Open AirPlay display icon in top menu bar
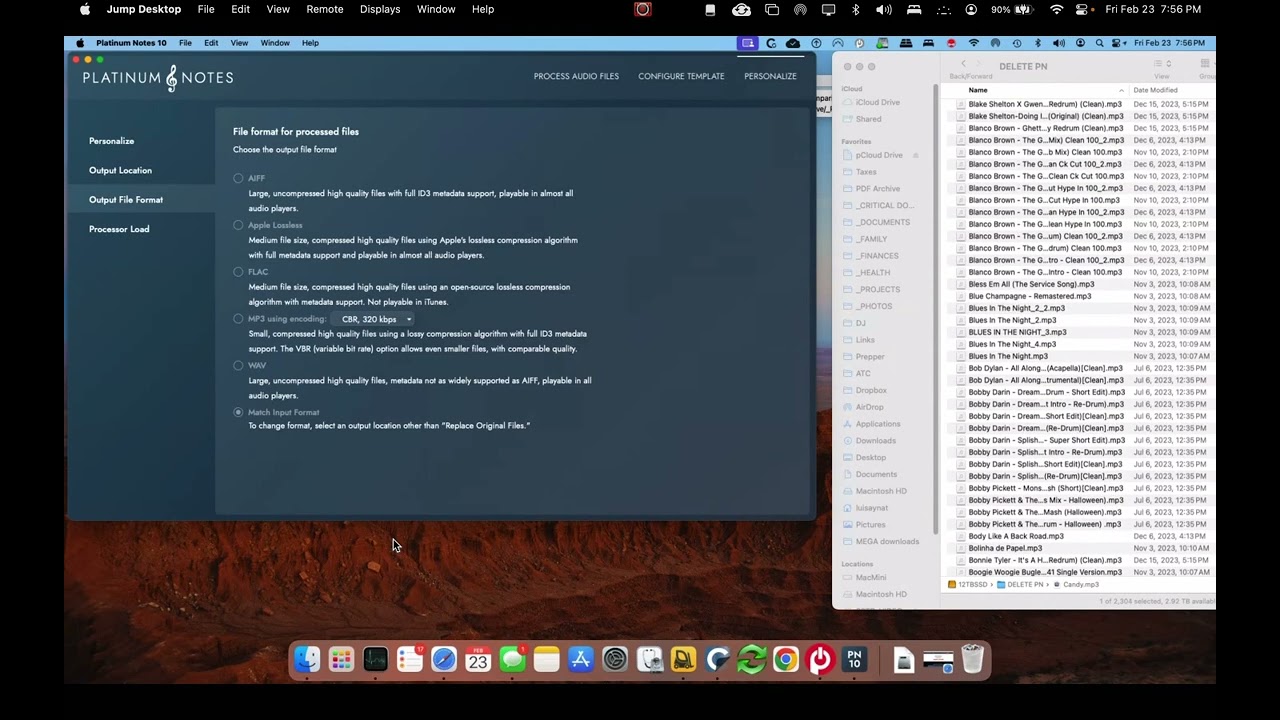This screenshot has height=720, width=1280. pos(828,9)
